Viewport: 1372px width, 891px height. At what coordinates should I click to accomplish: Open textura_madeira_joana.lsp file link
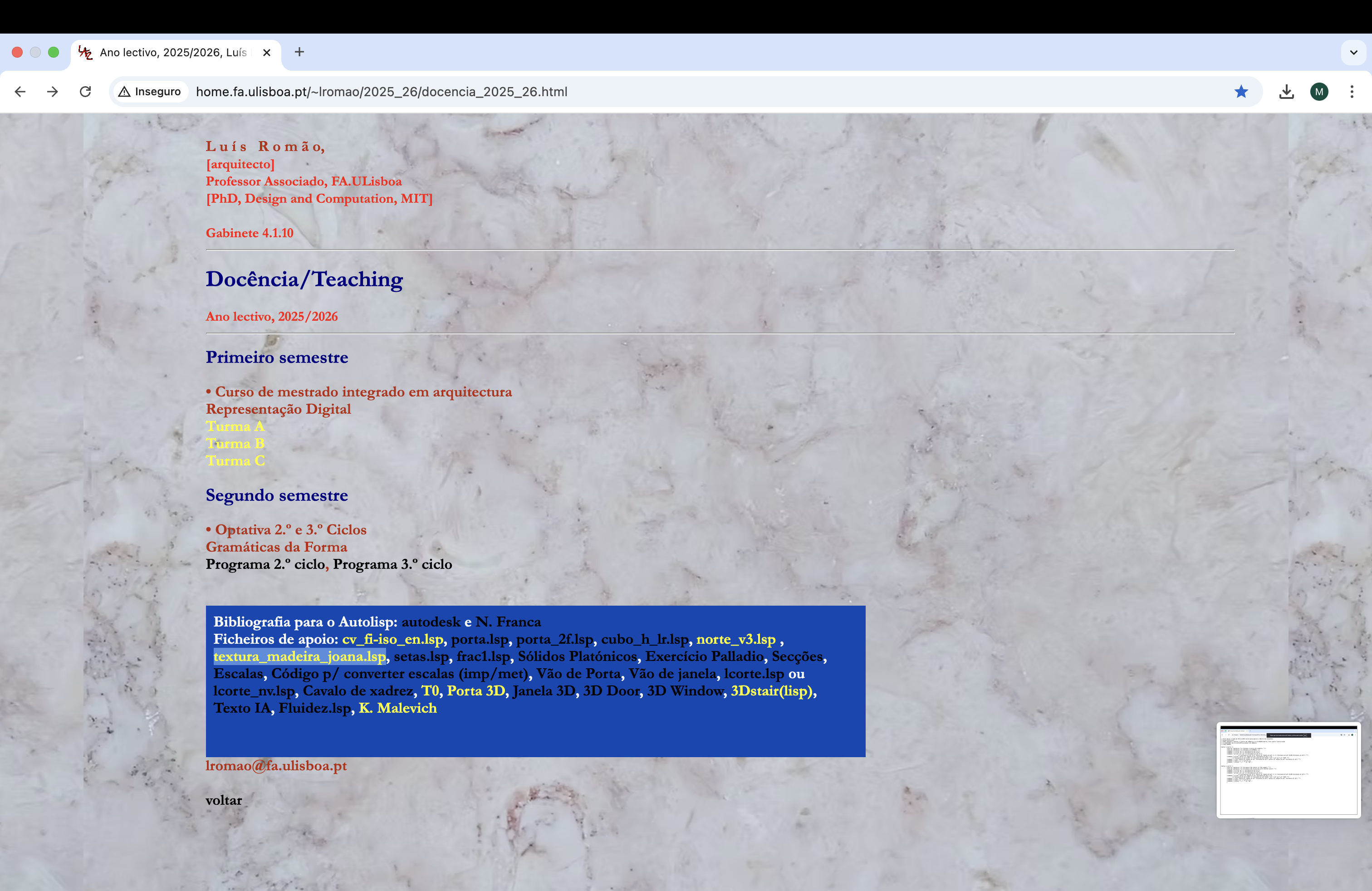pyautogui.click(x=300, y=656)
